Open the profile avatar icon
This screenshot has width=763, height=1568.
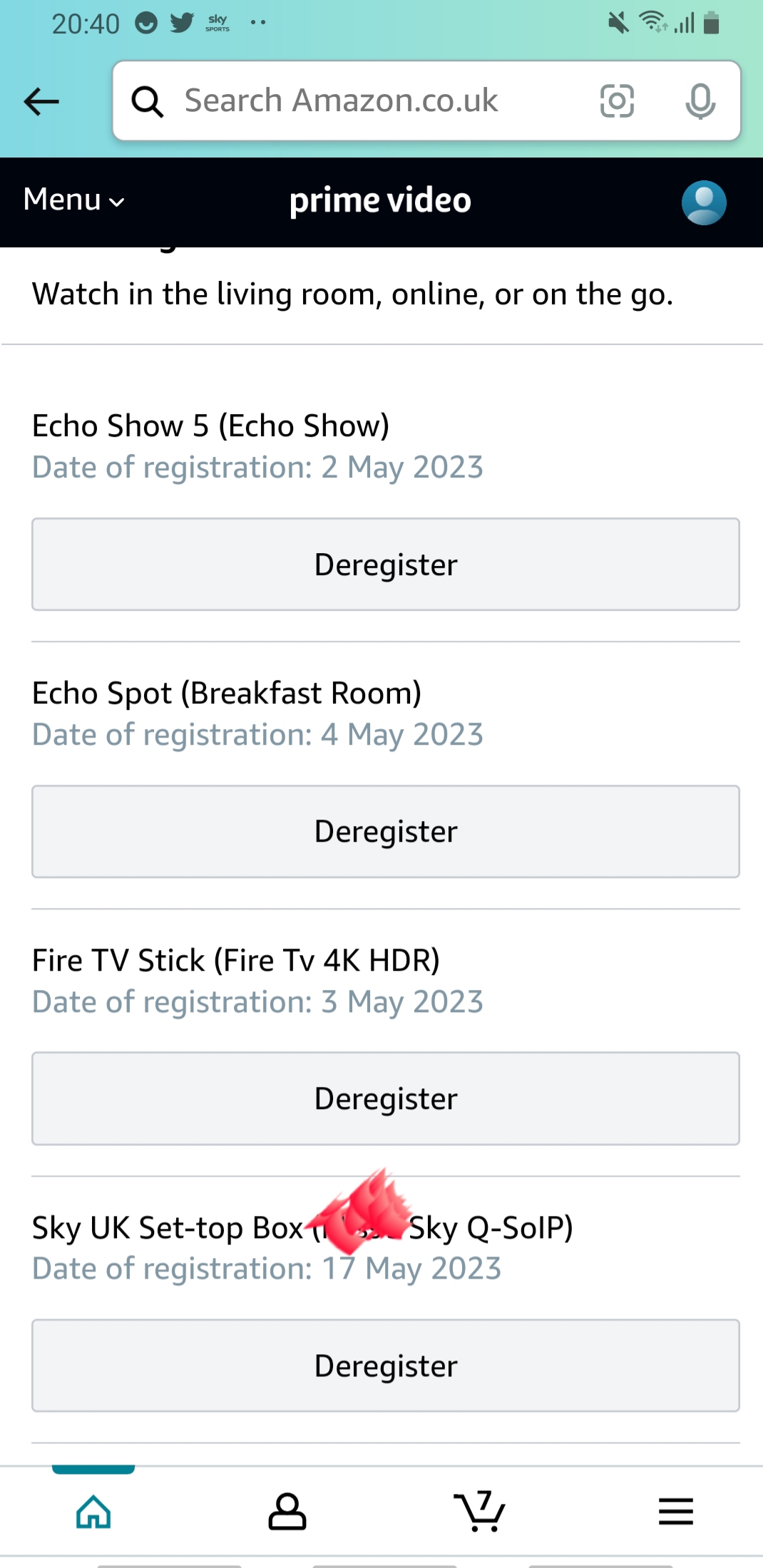[704, 202]
